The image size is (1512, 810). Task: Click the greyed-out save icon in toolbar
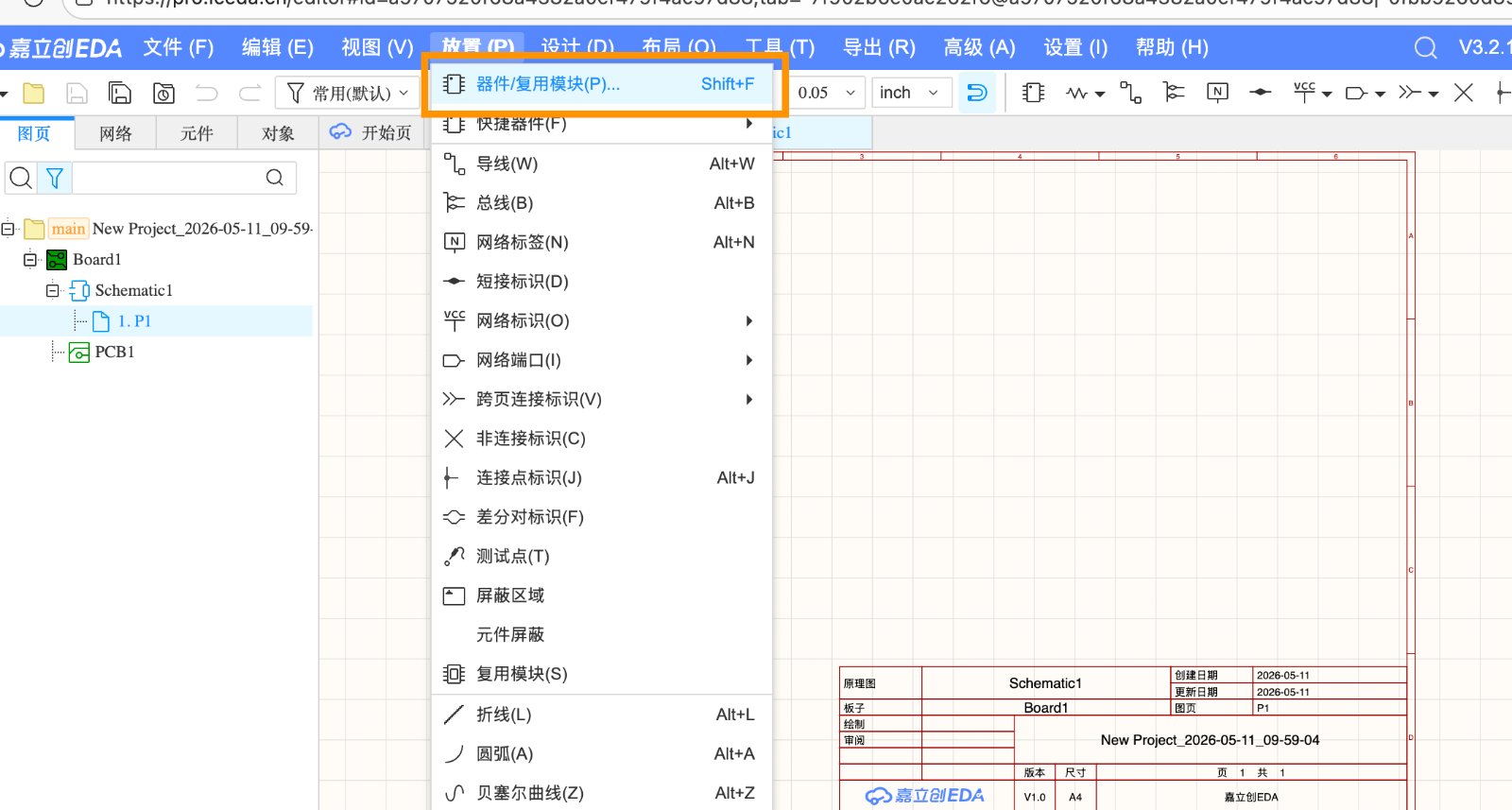[x=77, y=93]
